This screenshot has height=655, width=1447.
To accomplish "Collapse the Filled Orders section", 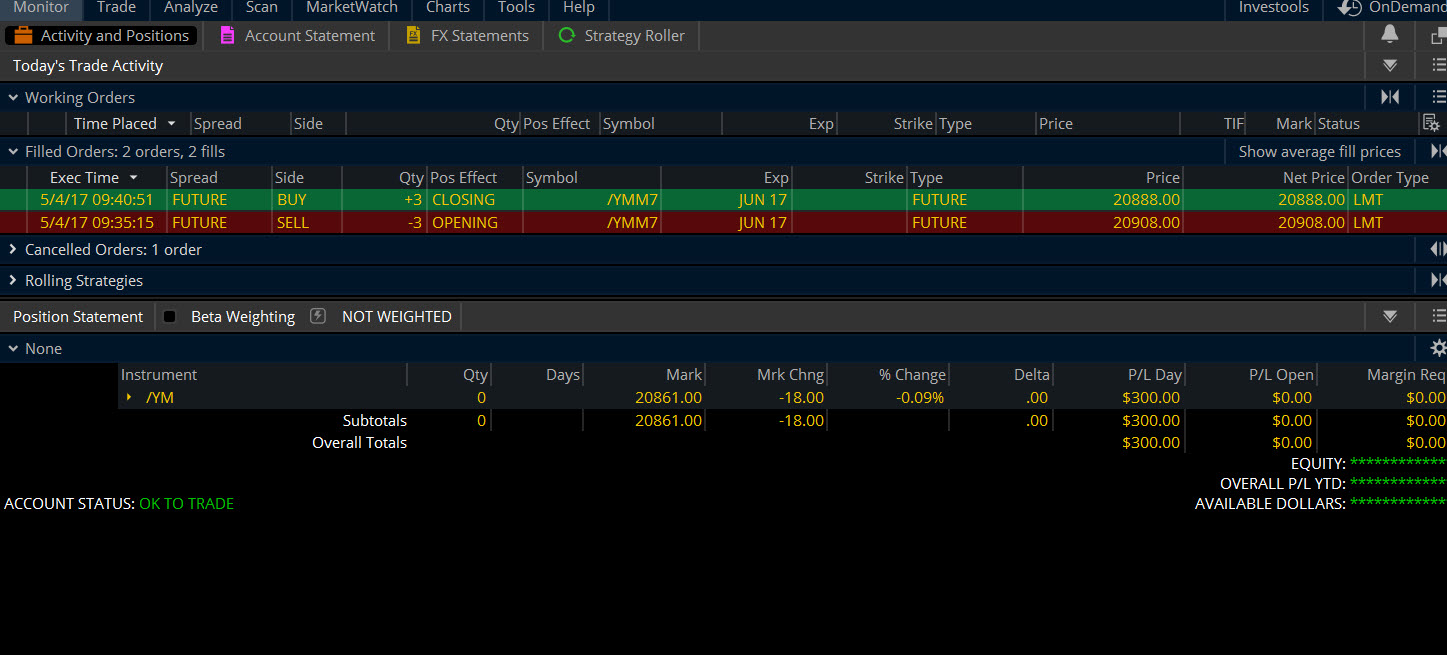I will tap(13, 151).
